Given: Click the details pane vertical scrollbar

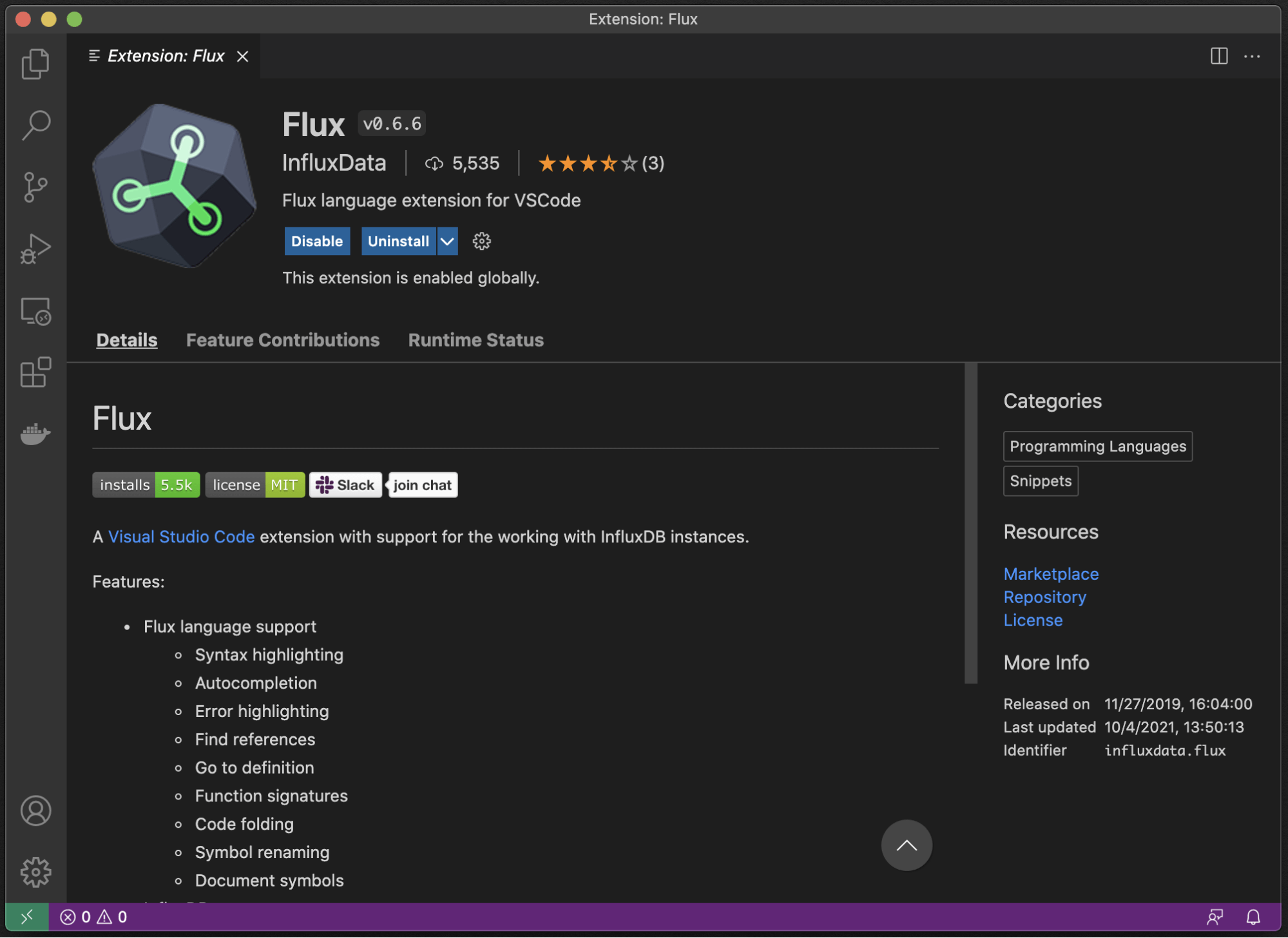Looking at the screenshot, I should (971, 522).
